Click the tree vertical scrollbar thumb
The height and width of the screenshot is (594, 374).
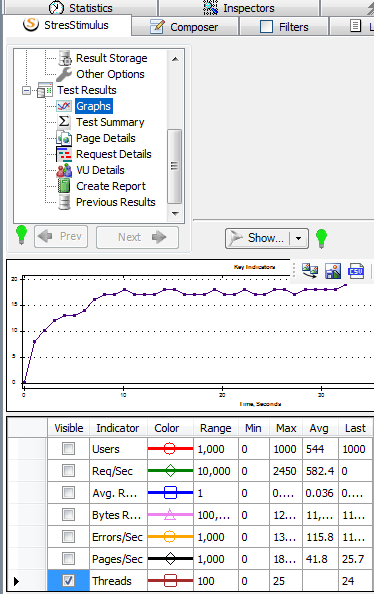(174, 166)
